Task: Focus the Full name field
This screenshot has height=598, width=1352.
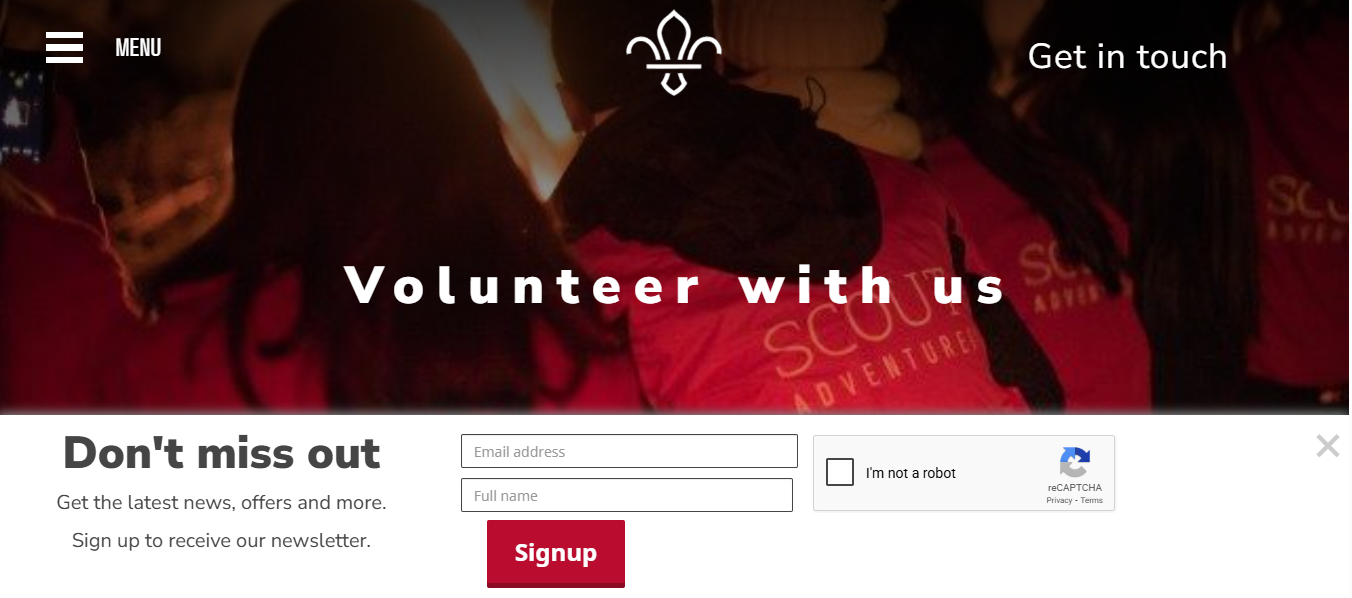Action: pyautogui.click(x=627, y=495)
